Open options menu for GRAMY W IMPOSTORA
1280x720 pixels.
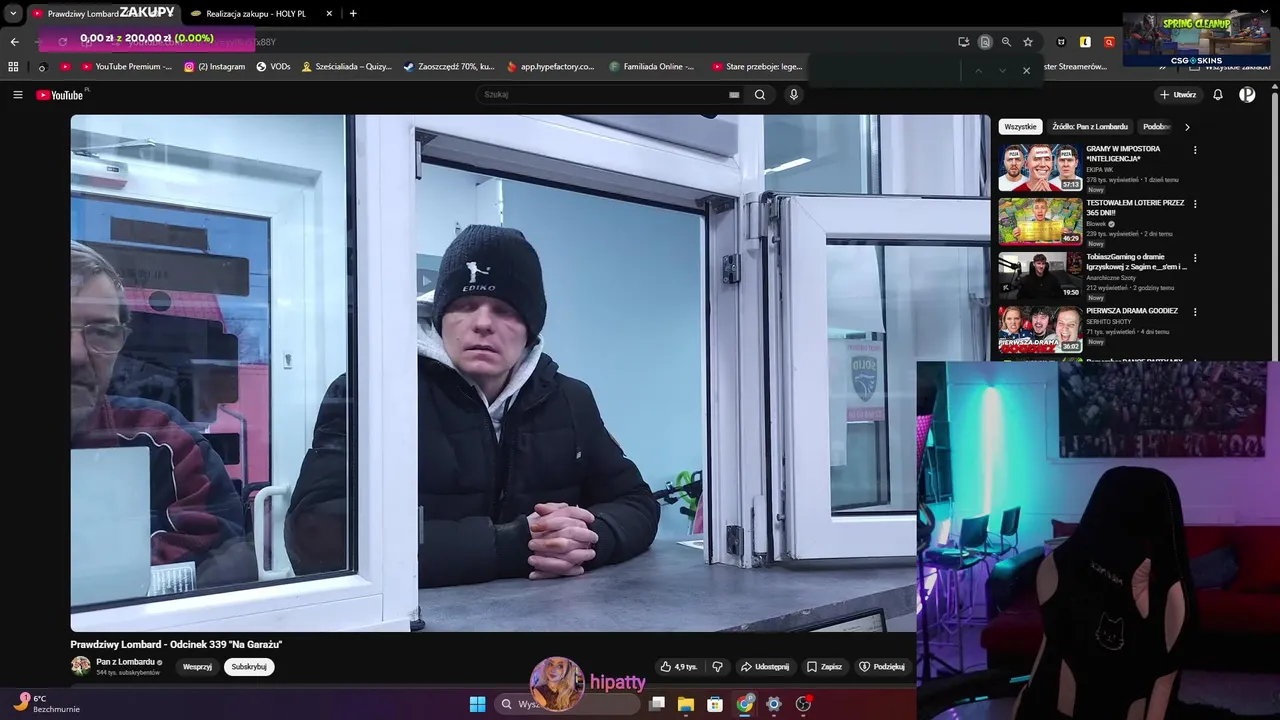coord(1195,150)
